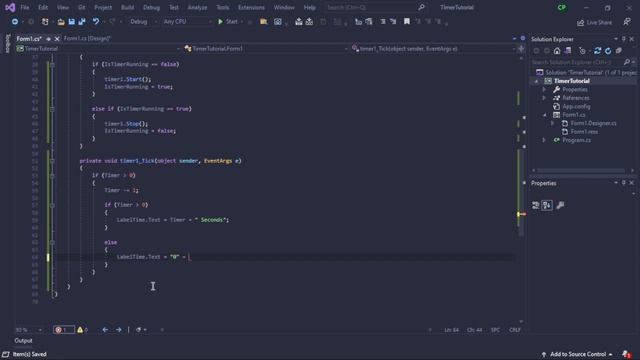Click Add to Source Control

(x=577, y=354)
